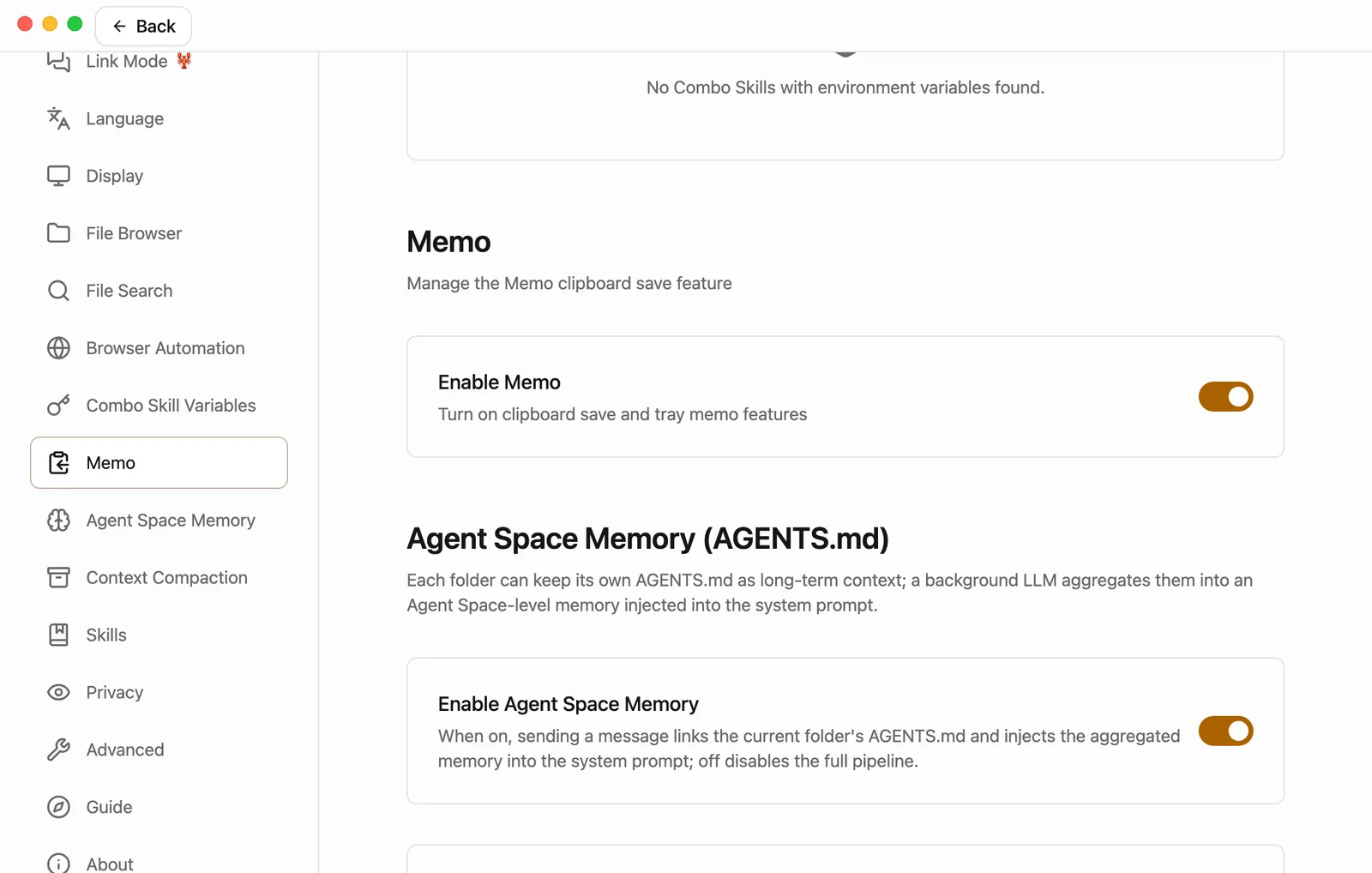
Task: Click the Display monitor icon
Action: (58, 176)
